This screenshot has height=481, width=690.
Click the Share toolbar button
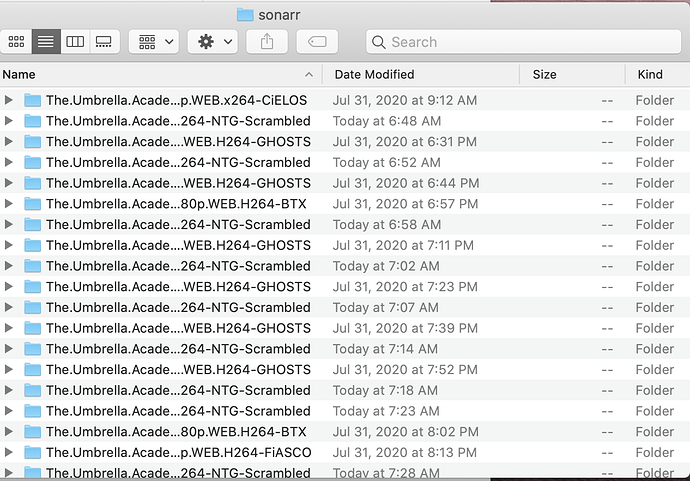267,42
